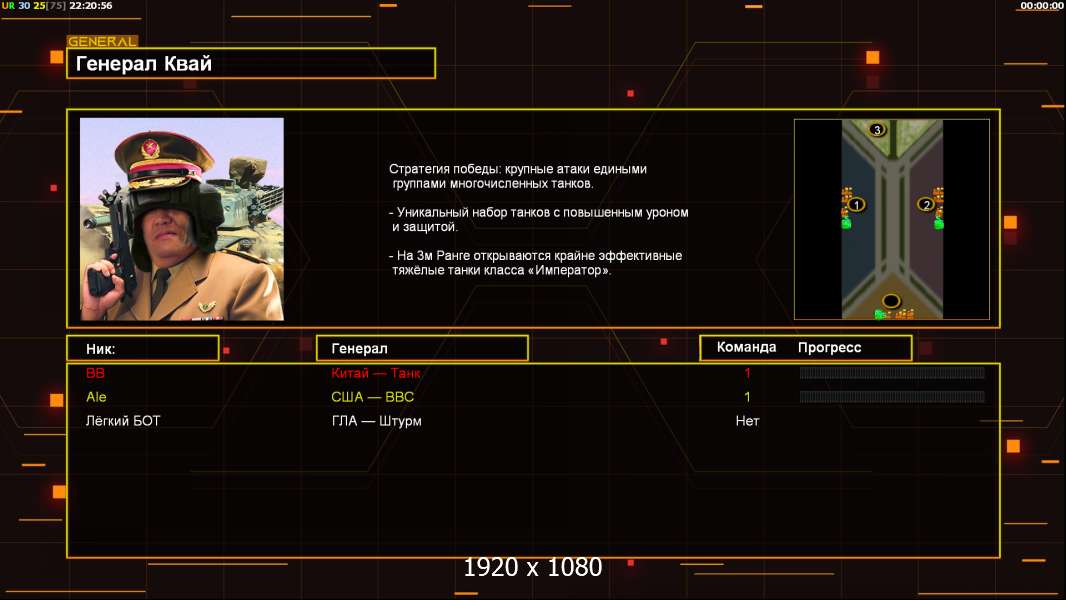Viewport: 1066px width, 600px height.
Task: Click the Ник column header
Action: pyautogui.click(x=143, y=349)
